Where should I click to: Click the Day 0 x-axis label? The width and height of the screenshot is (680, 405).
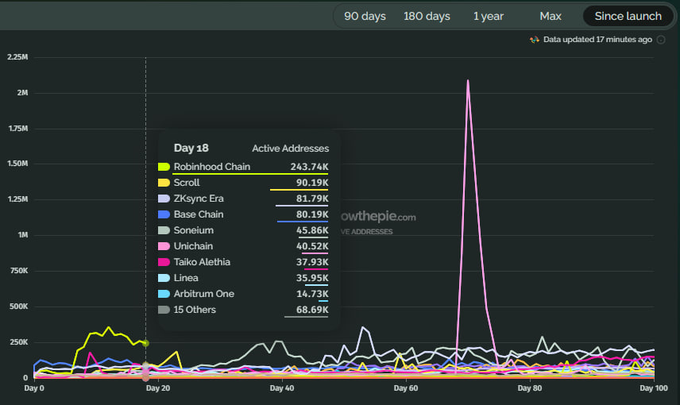coord(34,388)
